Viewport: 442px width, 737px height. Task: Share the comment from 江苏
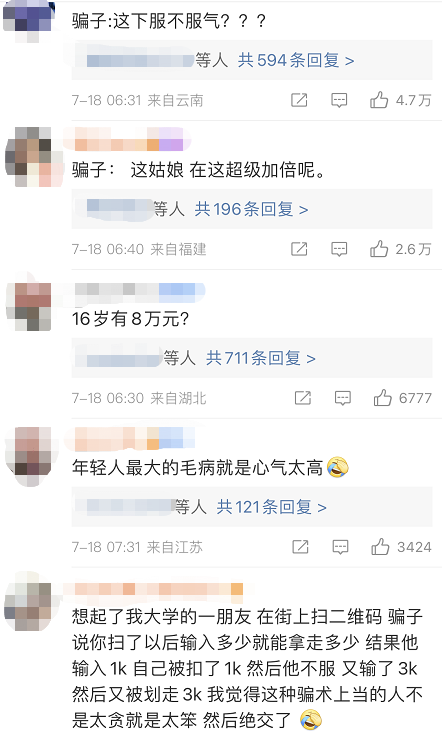300,547
